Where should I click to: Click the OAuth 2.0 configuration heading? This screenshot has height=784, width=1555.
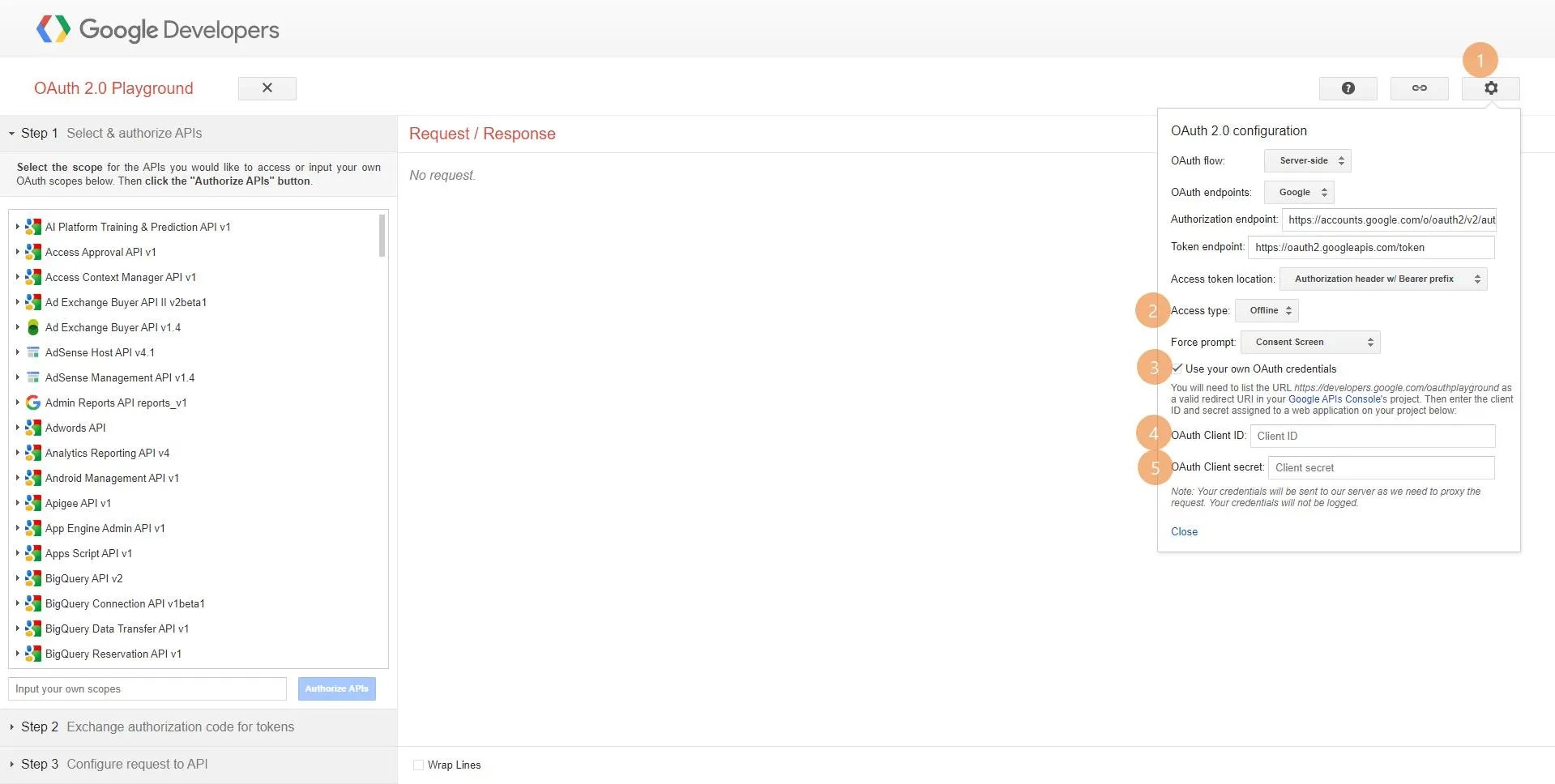click(1239, 130)
